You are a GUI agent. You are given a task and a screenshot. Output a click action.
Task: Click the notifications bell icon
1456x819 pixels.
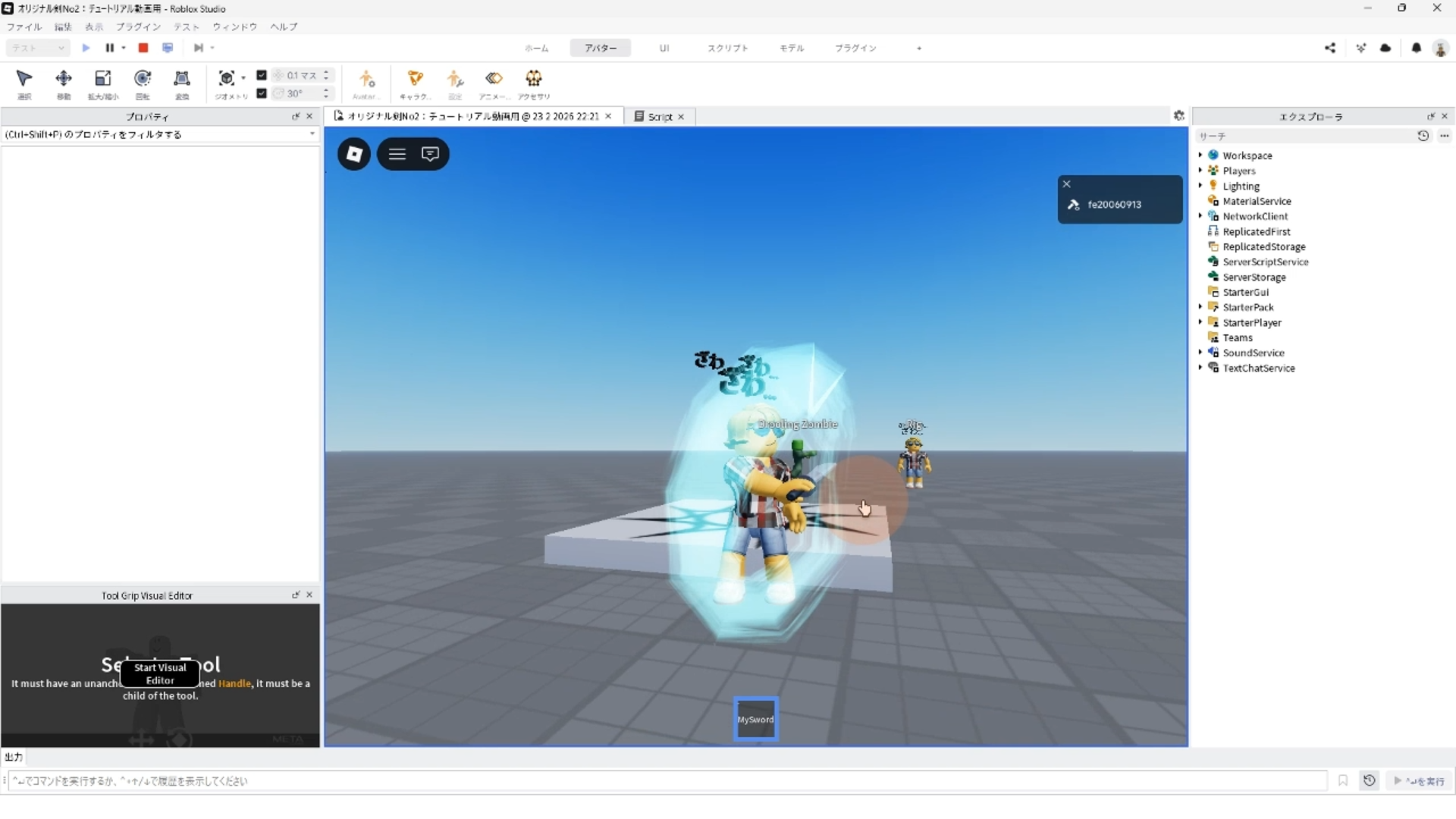pyautogui.click(x=1416, y=48)
